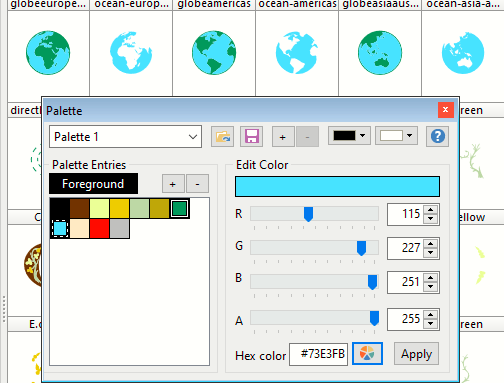Click the B value field showing 251

pyautogui.click(x=405, y=282)
